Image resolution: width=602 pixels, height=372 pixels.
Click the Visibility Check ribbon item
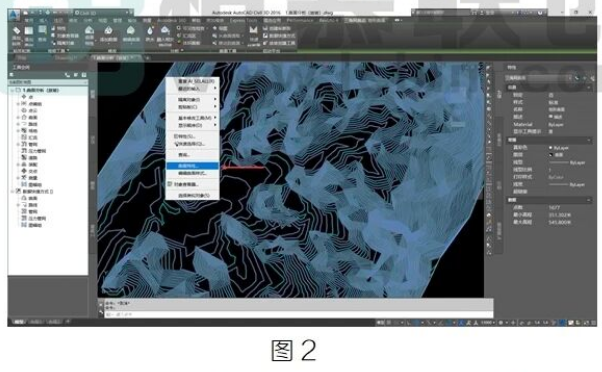[190, 28]
